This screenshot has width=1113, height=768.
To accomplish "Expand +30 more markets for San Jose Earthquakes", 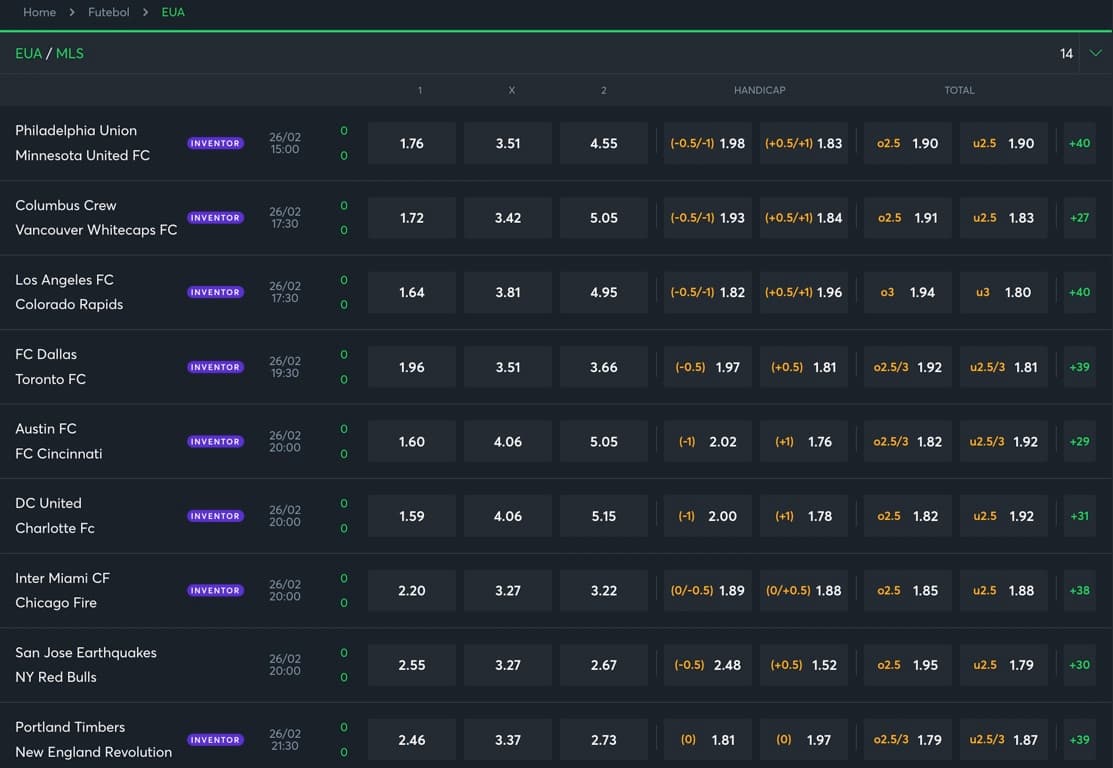I will tap(1080, 665).
